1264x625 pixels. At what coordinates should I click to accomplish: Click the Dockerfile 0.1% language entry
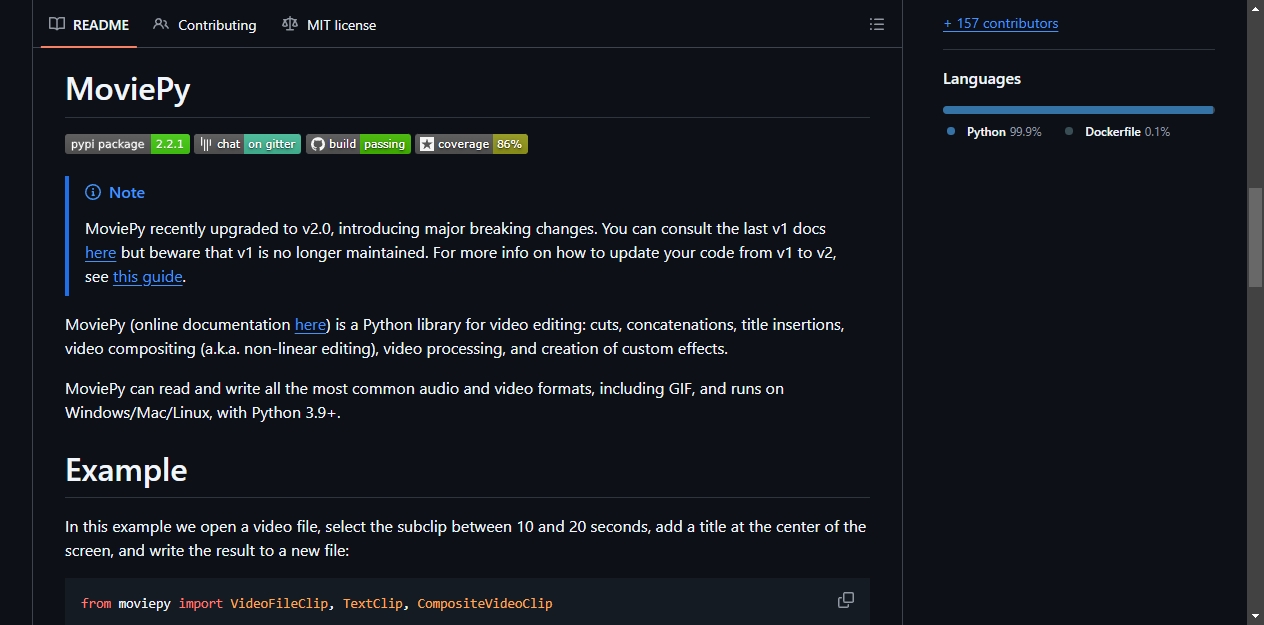[x=1117, y=132]
